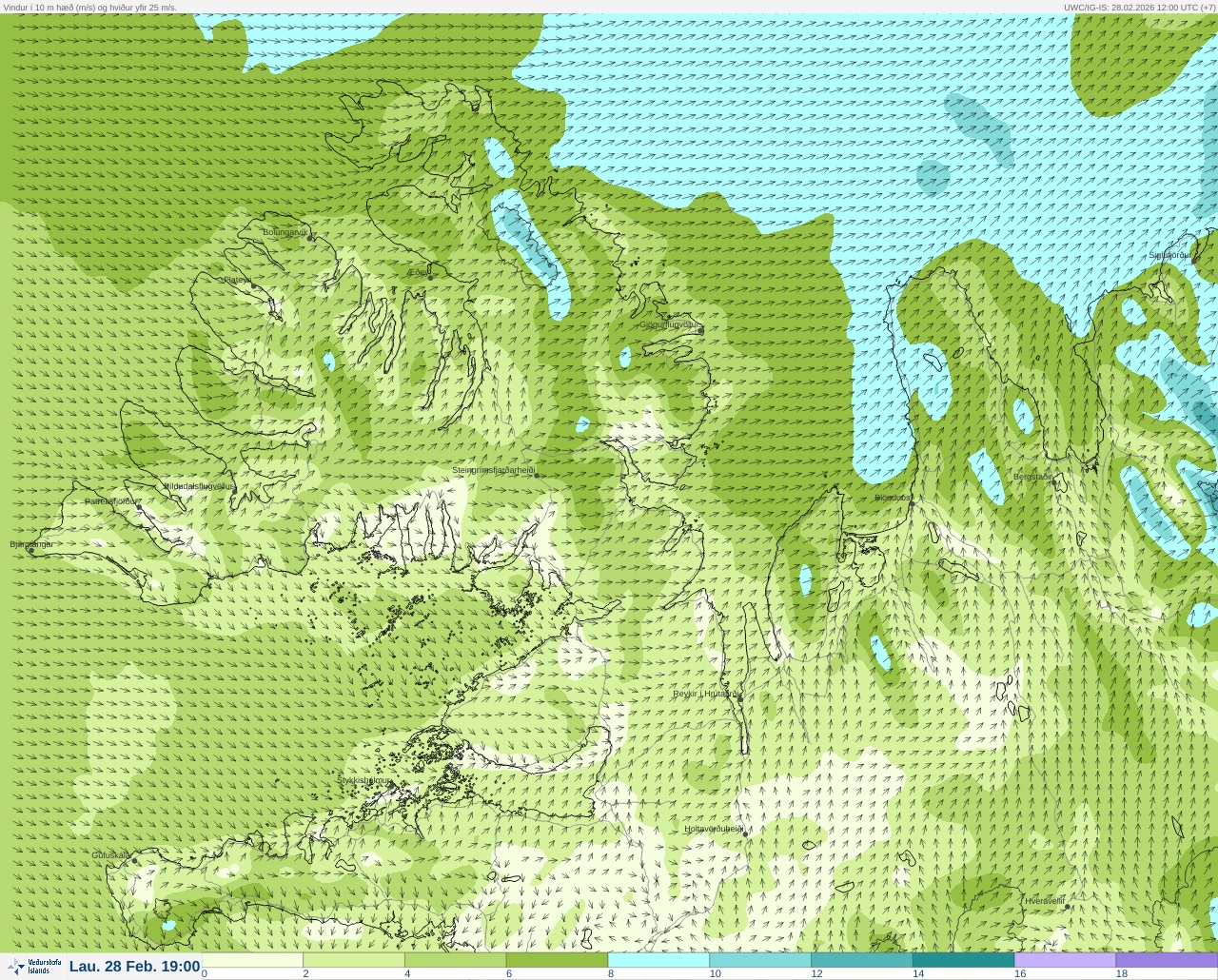Click the Siglufjörður station label
The width and height of the screenshot is (1218, 980).
point(1169,255)
